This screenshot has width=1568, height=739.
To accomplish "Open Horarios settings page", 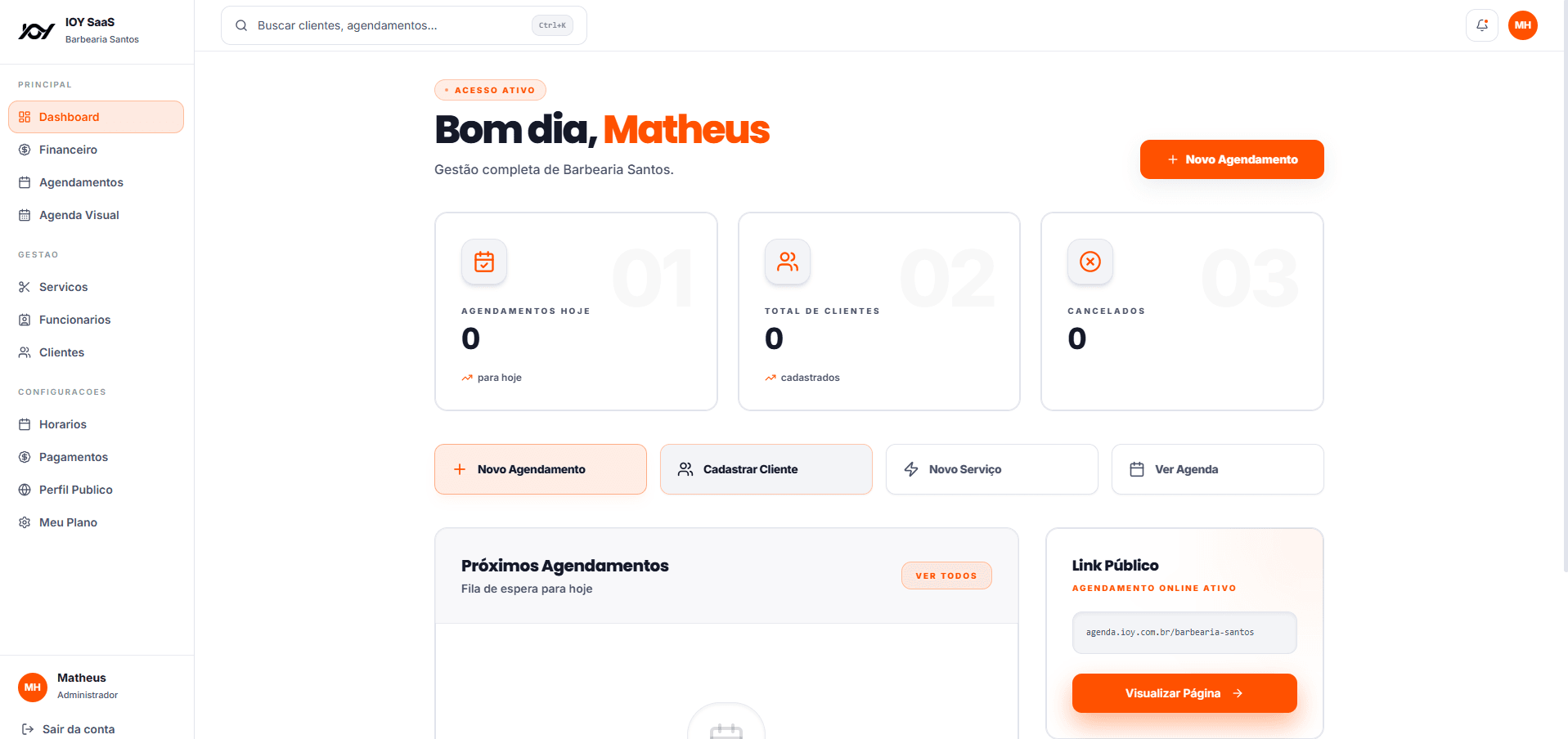I will pyautogui.click(x=62, y=424).
